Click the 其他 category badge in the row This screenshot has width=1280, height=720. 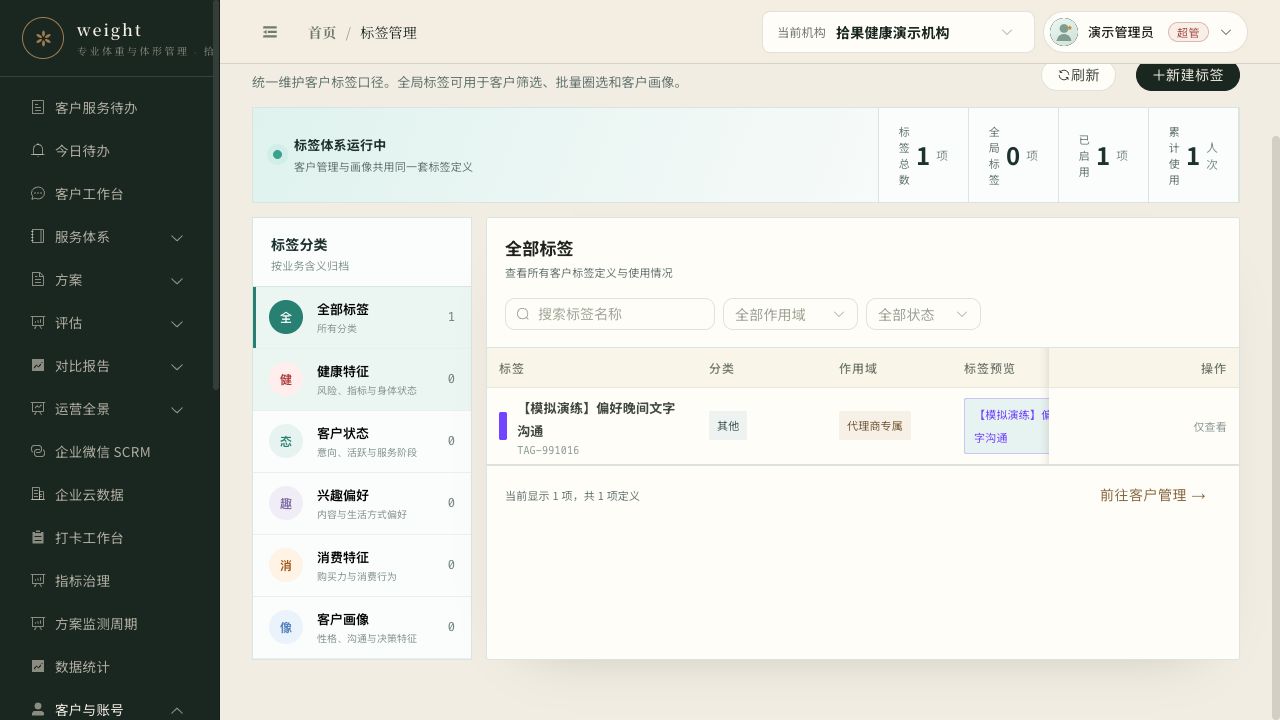[728, 426]
